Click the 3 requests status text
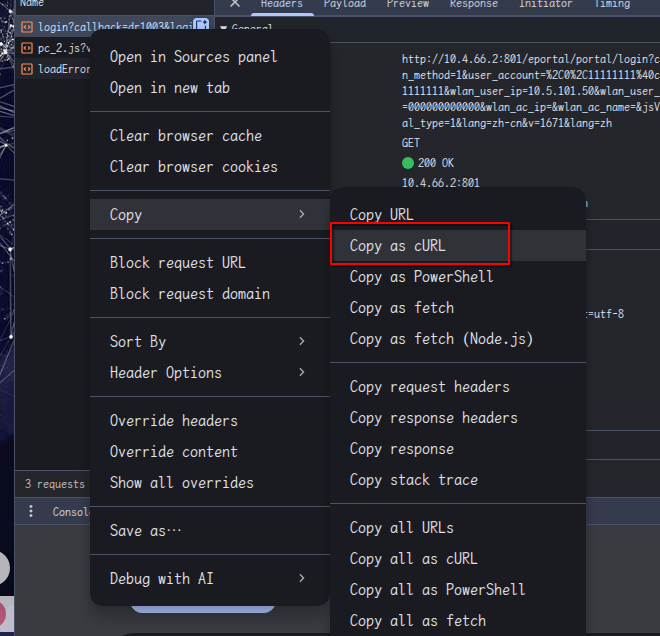The height and width of the screenshot is (636, 660). click(x=55, y=484)
